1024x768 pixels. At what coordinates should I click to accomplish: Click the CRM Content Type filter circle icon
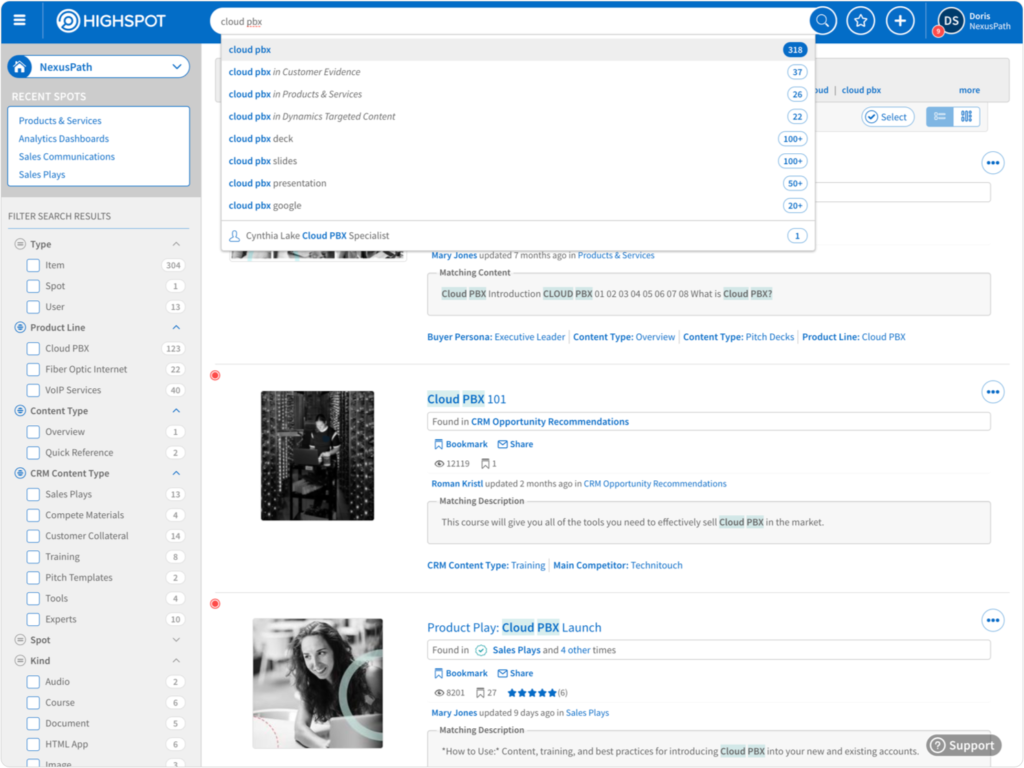20,473
